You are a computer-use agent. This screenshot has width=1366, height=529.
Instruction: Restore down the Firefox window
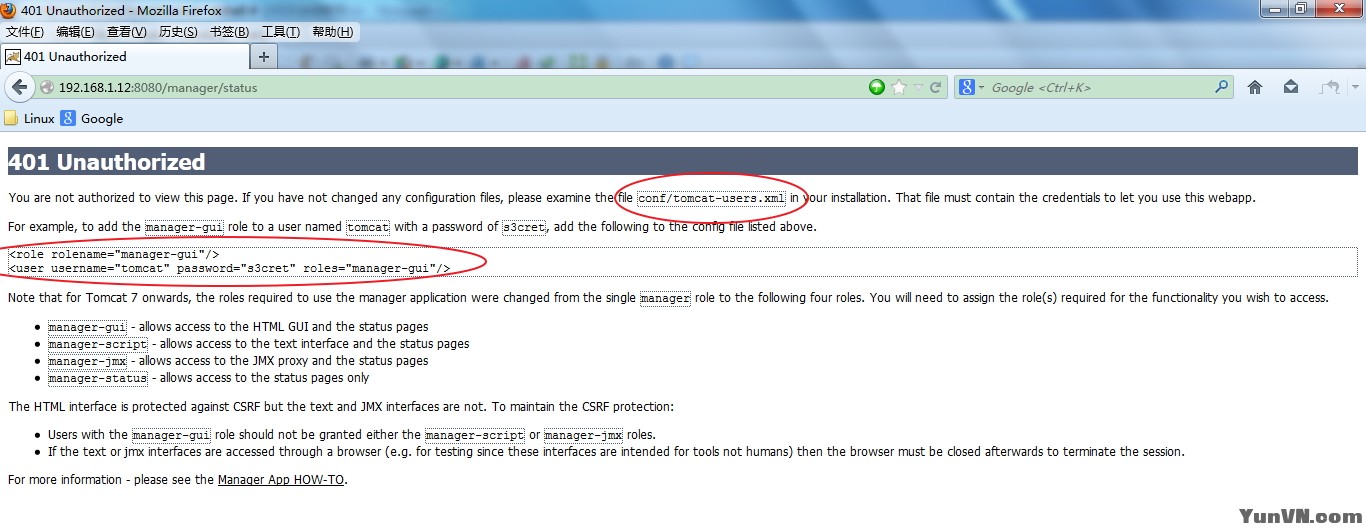coord(1301,9)
